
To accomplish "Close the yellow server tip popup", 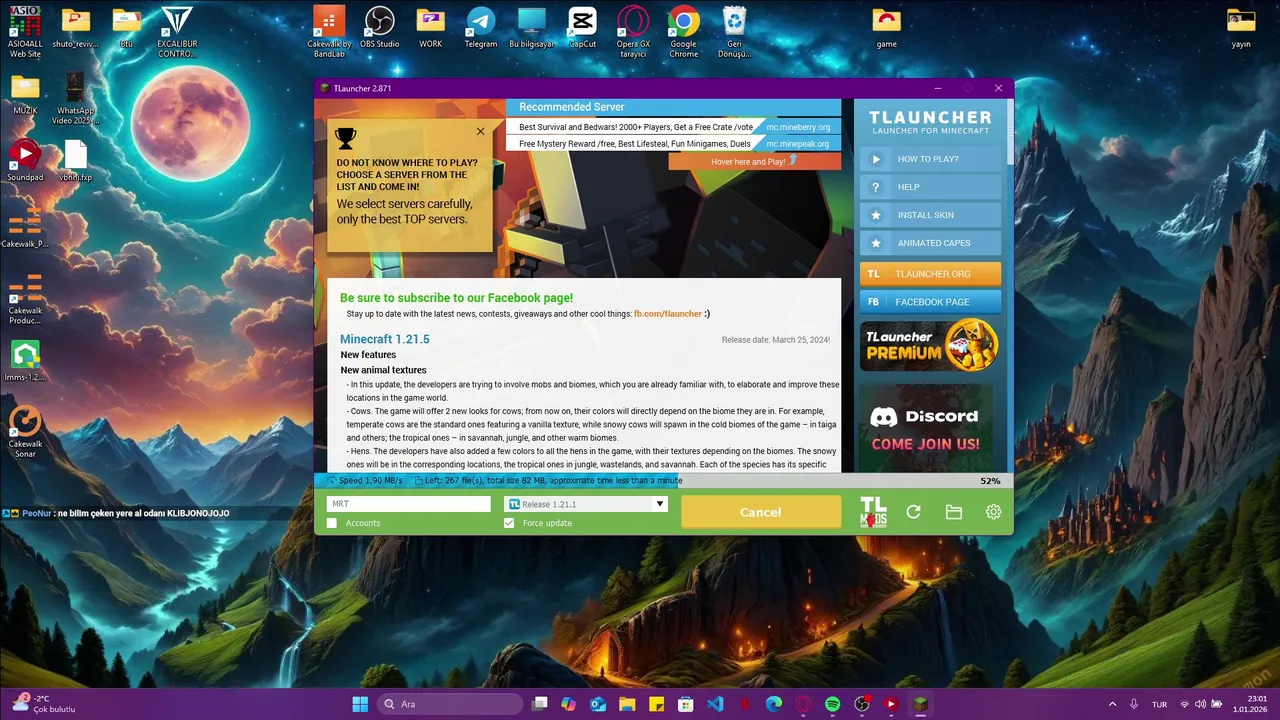I will 480,131.
